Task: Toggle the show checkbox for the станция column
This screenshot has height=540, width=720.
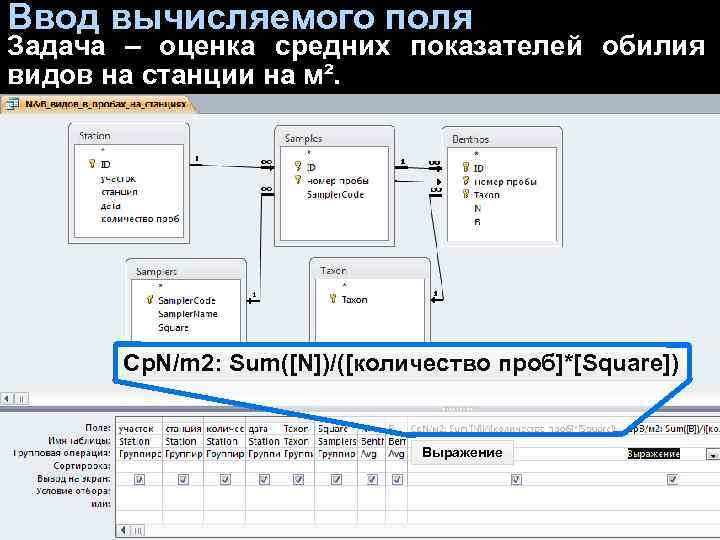Action: (x=183, y=479)
